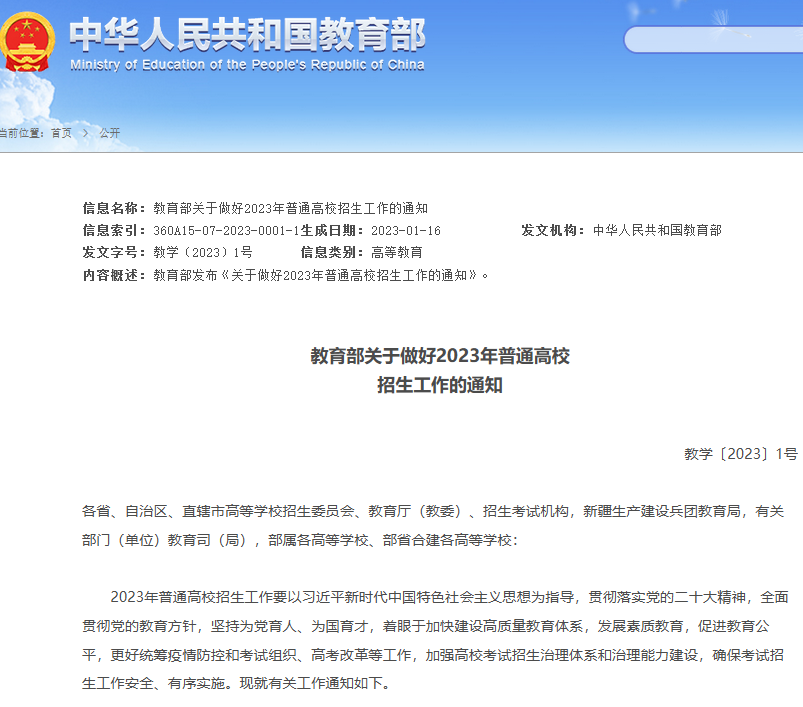Click the 发文字号 label
This screenshot has width=803, height=707.
[114, 252]
